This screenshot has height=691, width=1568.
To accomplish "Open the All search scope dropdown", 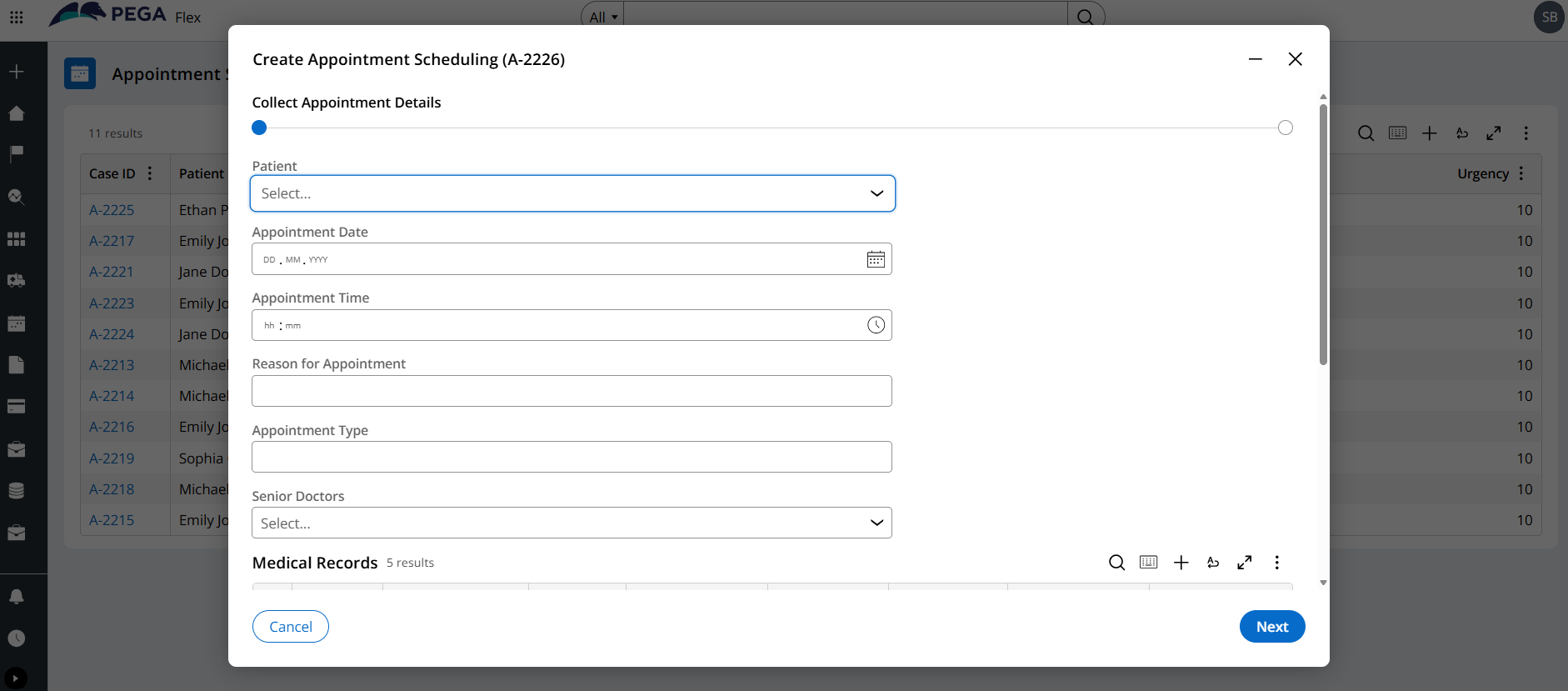I will (602, 17).
